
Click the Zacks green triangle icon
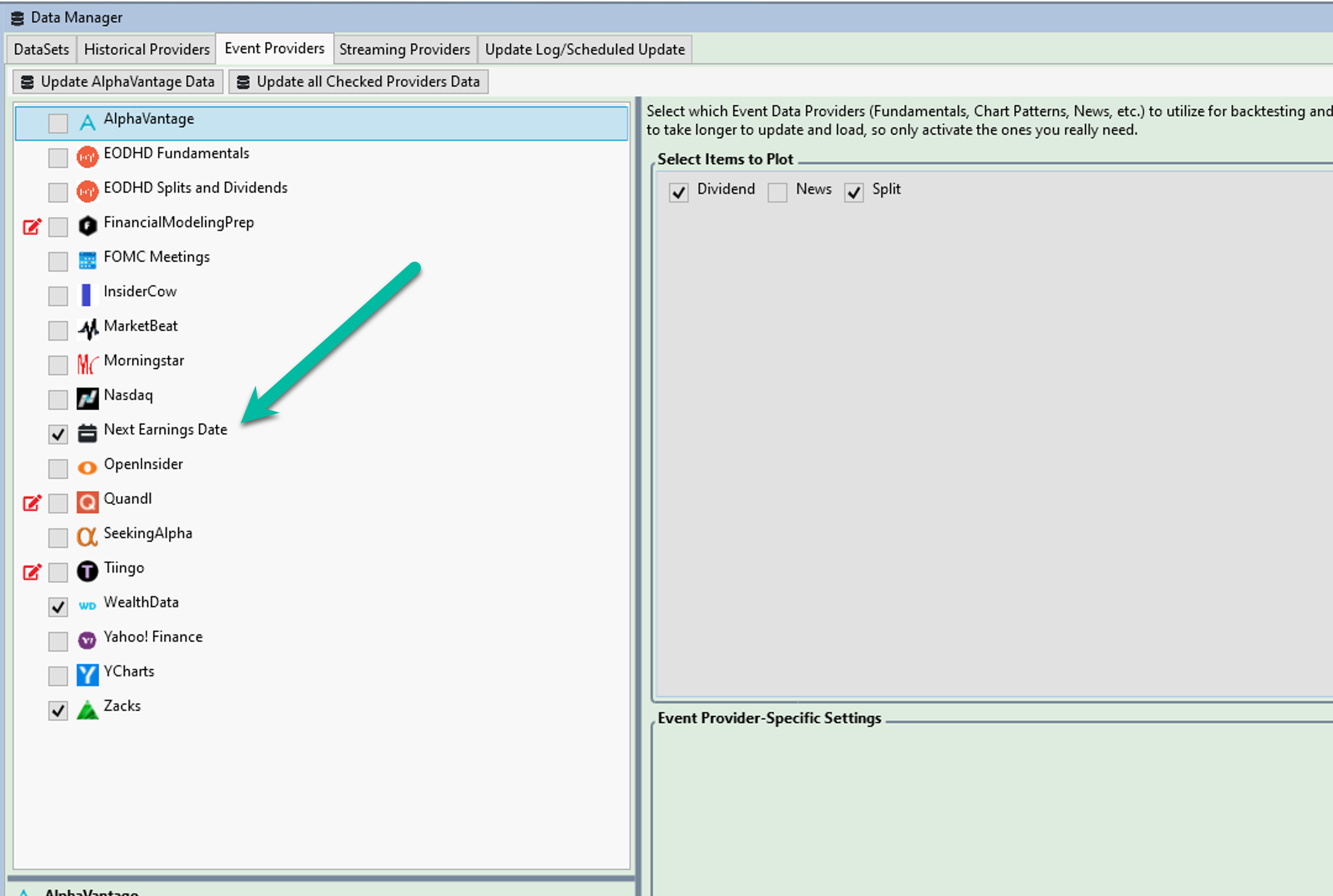click(x=88, y=710)
